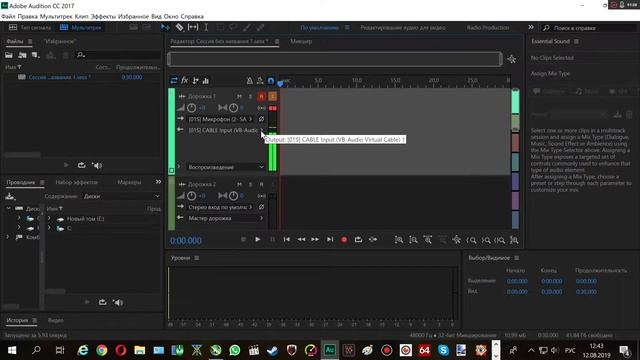The width and height of the screenshot is (640, 360).
Task: Toggle polarity reverse on Дорожка 1 input
Action: coord(261,119)
